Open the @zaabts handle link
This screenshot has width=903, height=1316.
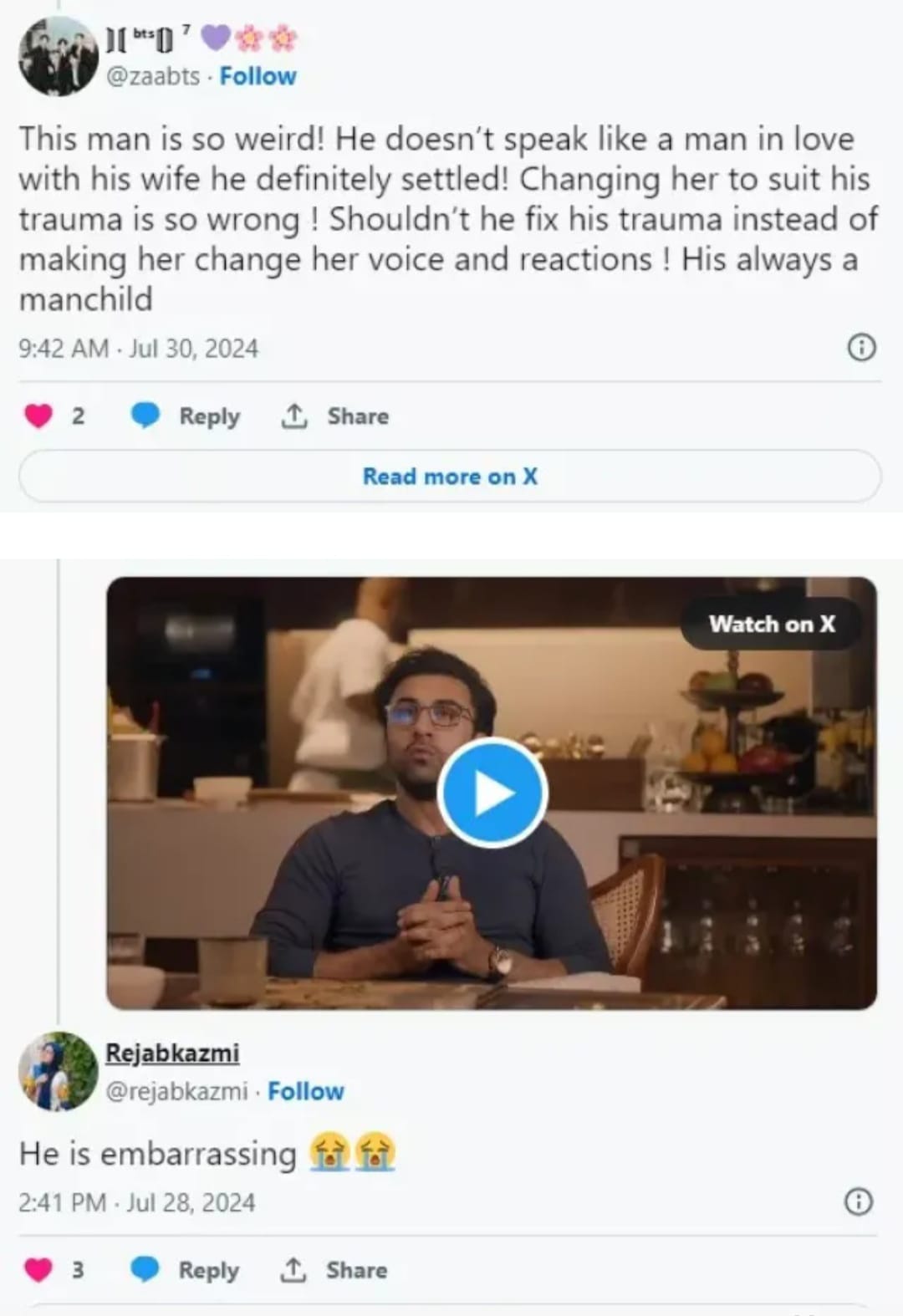tap(153, 76)
